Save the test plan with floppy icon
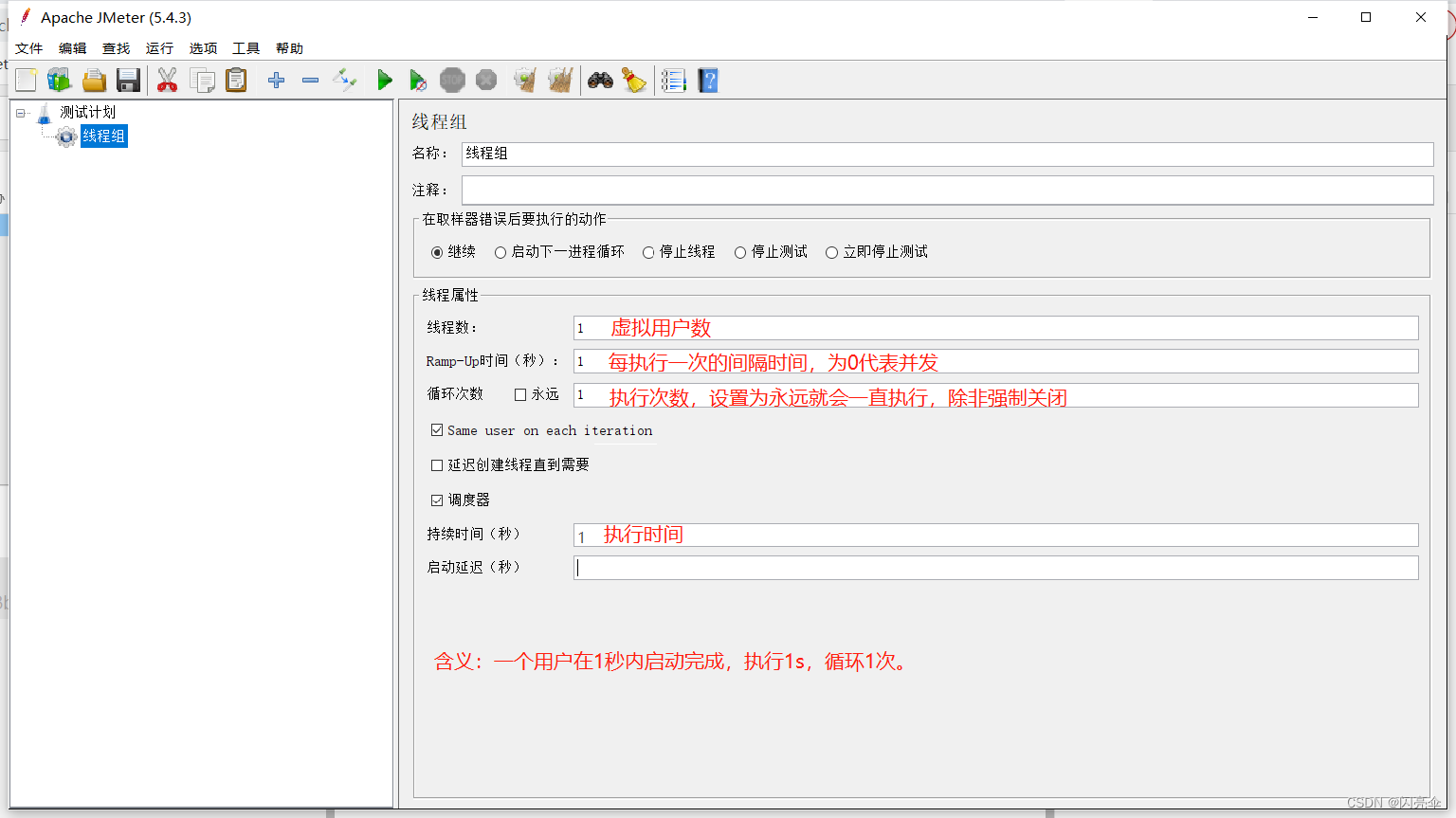Image resolution: width=1456 pixels, height=818 pixels. [x=128, y=81]
